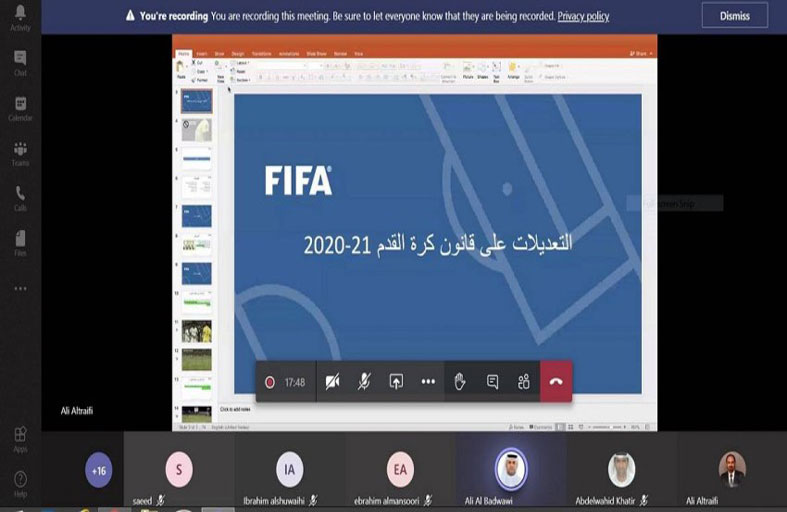This screenshot has width=787, height=512.
Task: Expand the +16 additional participants bubble
Action: tap(99, 469)
